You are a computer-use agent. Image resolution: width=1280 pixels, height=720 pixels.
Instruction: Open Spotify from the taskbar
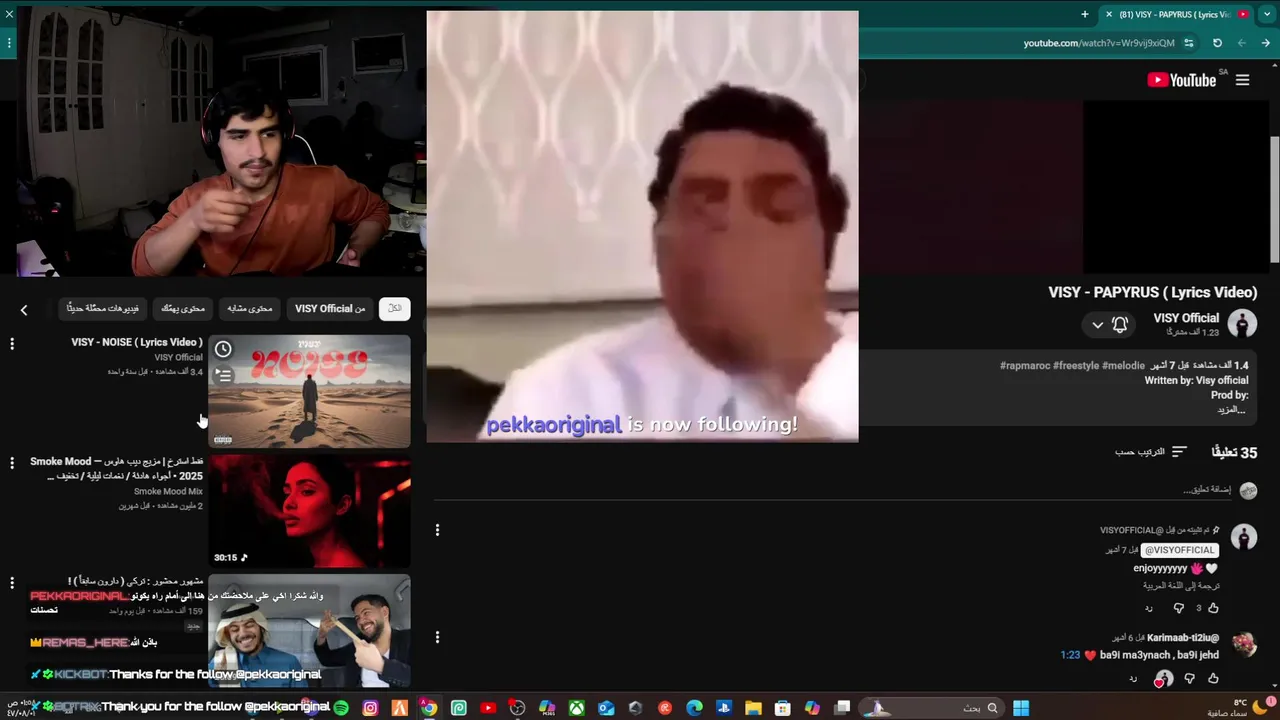[341, 708]
